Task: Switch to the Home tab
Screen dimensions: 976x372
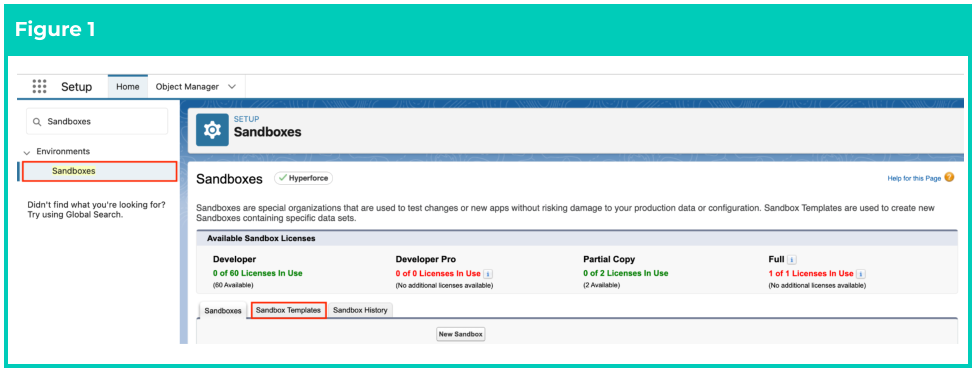Action: tap(128, 86)
